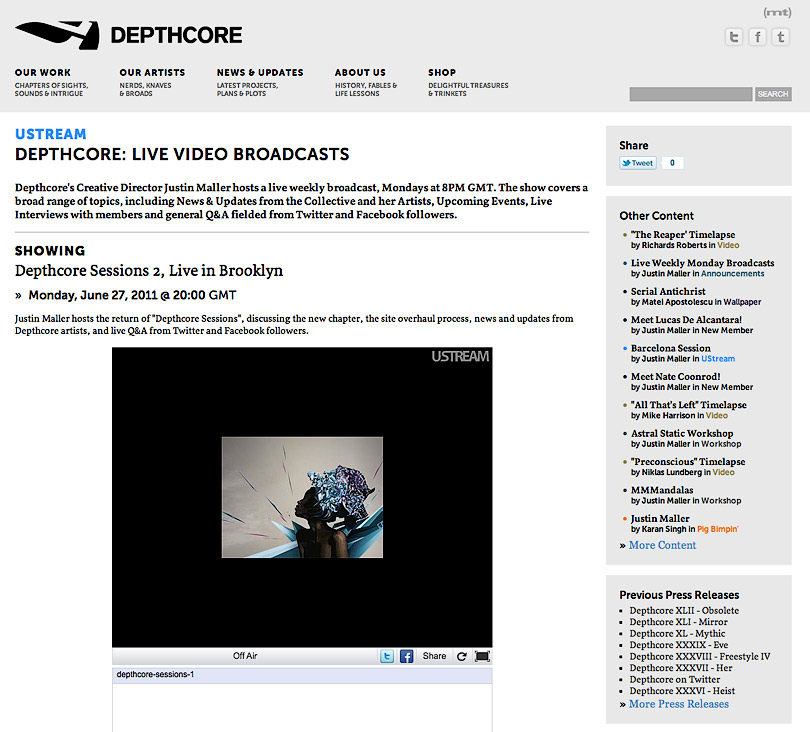810x732 pixels.
Task: Share video via player Twitter icon
Action: 386,656
